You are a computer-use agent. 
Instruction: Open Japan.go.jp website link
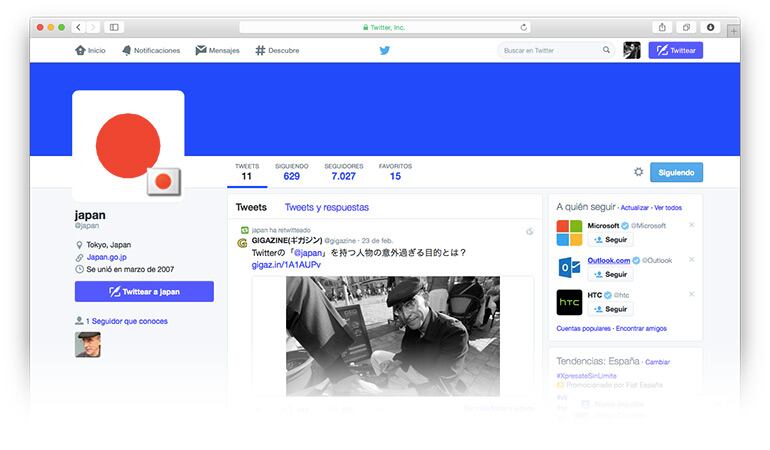pos(107,257)
